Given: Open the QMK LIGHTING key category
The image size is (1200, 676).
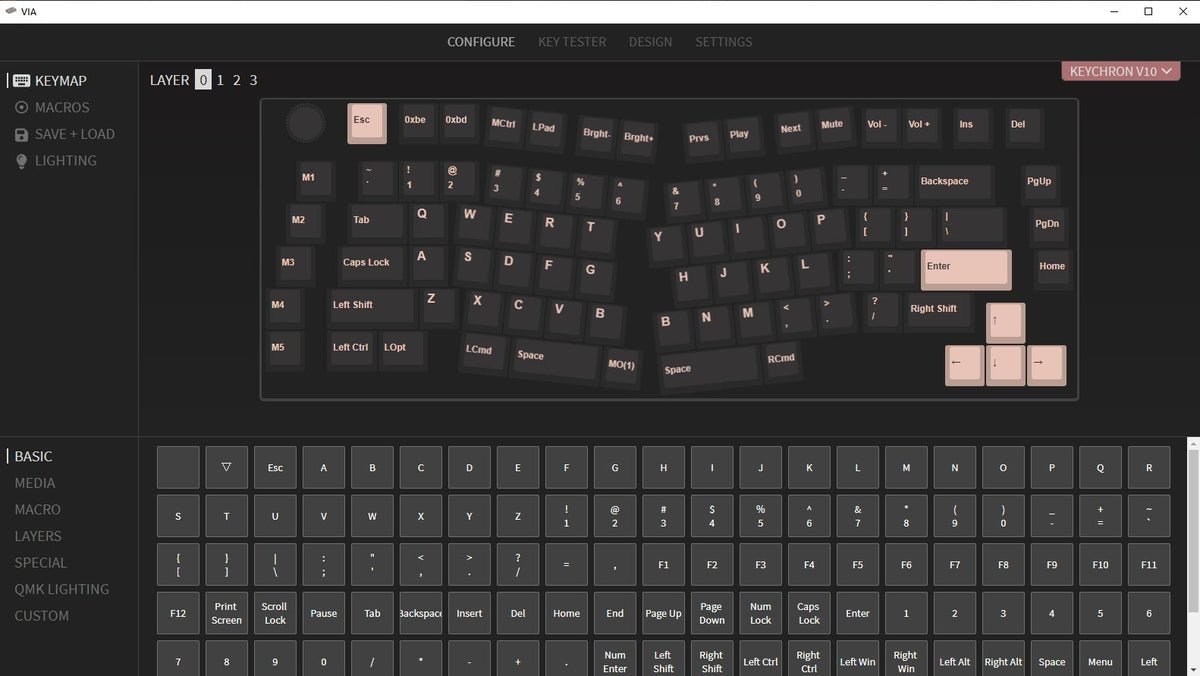Looking at the screenshot, I should tap(62, 589).
